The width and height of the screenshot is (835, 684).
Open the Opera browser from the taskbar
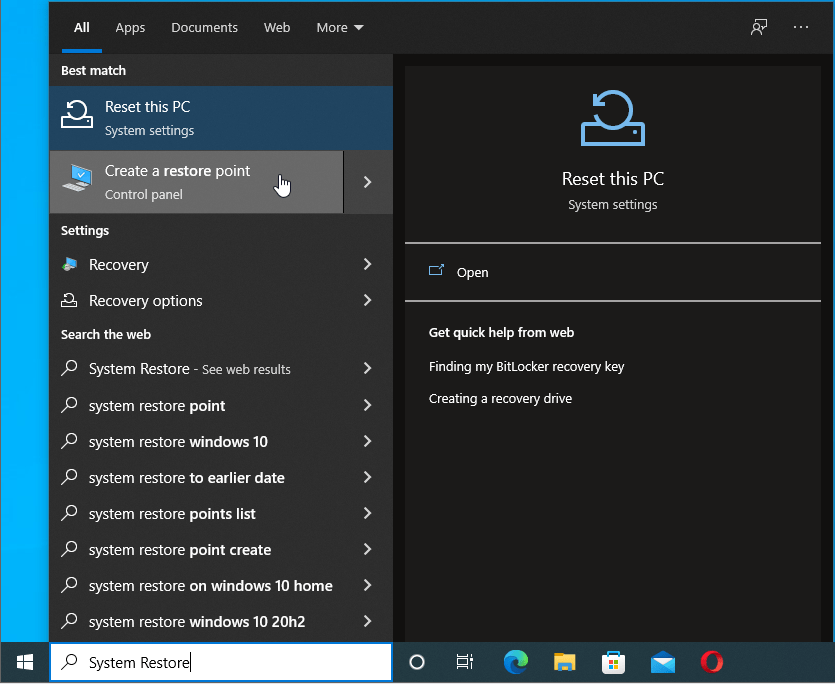711,662
